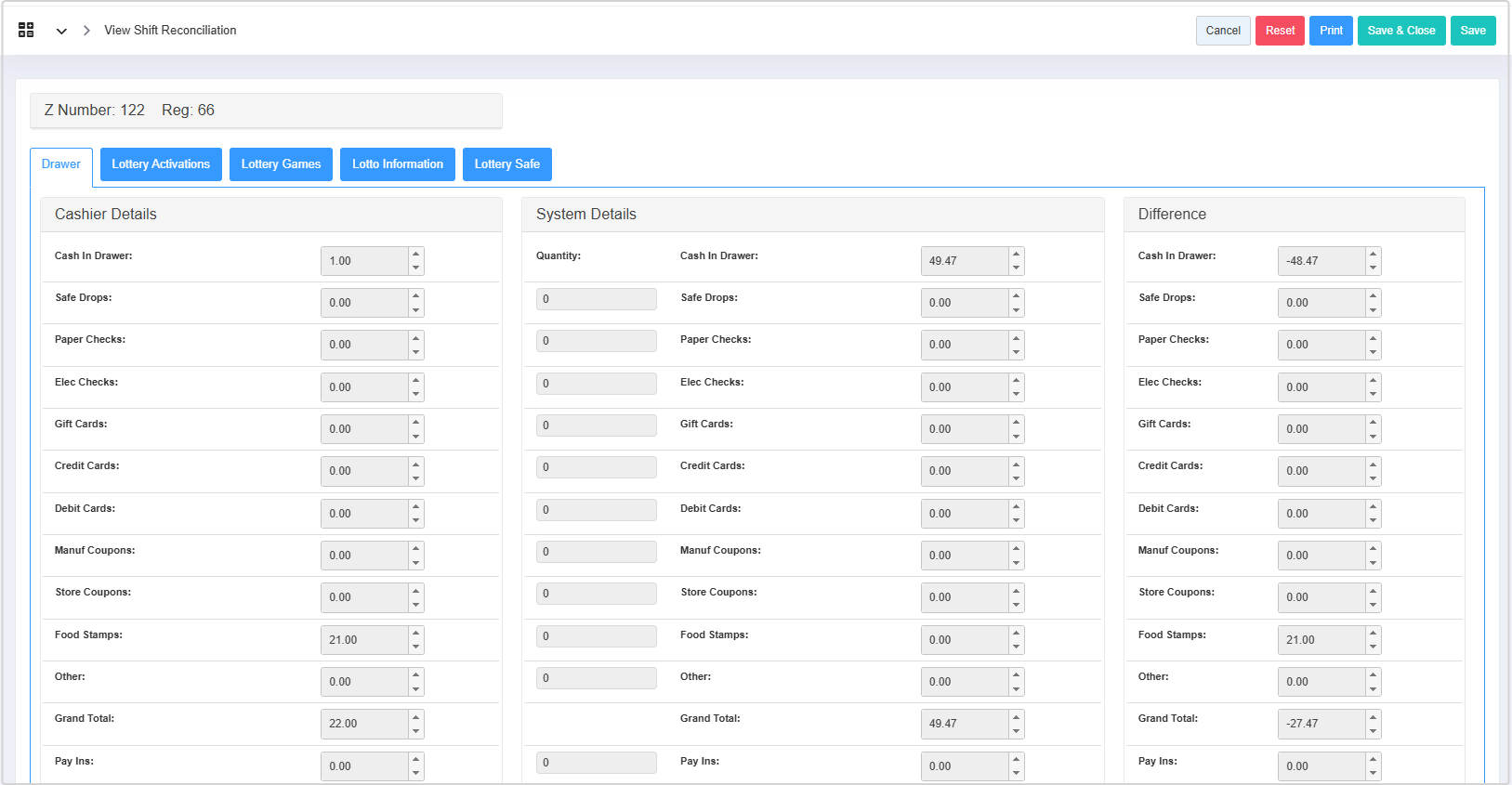Decrease Difference Grand Total spinner
Viewport: 1512px width, 785px height.
click(x=1374, y=731)
